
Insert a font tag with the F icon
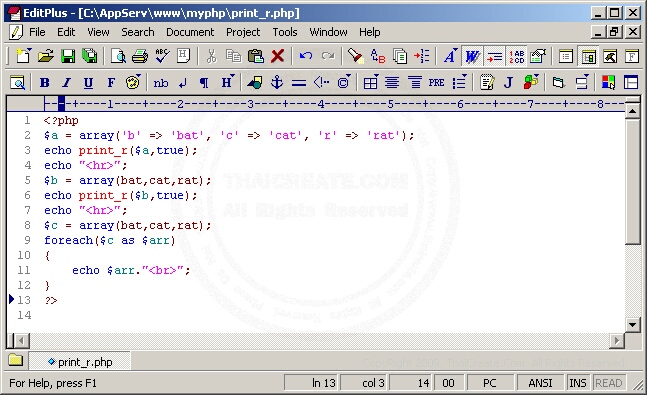111,83
